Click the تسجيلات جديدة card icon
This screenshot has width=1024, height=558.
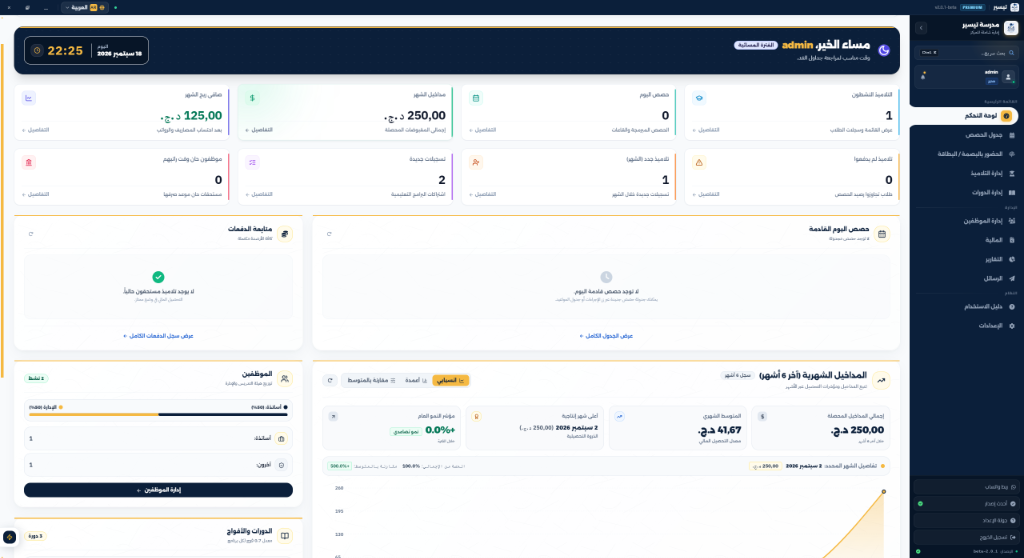click(x=252, y=162)
